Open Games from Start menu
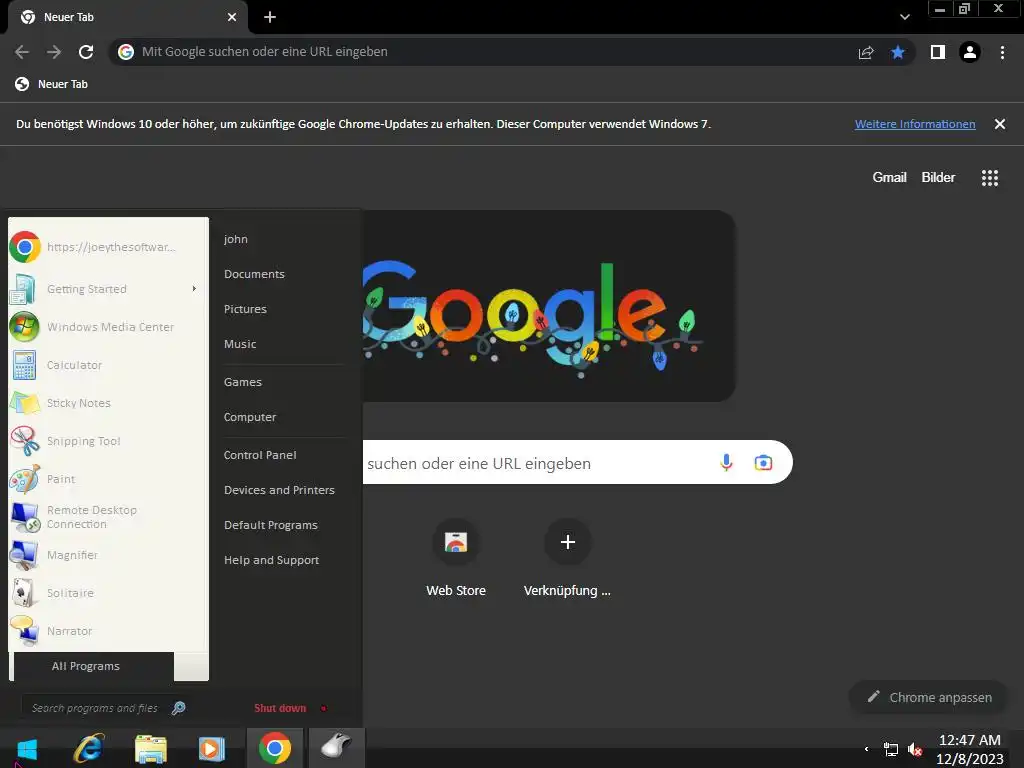 coord(242,382)
